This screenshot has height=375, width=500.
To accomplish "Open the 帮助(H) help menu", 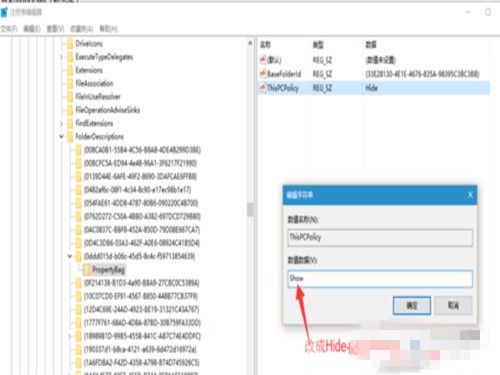I will (x=109, y=29).
